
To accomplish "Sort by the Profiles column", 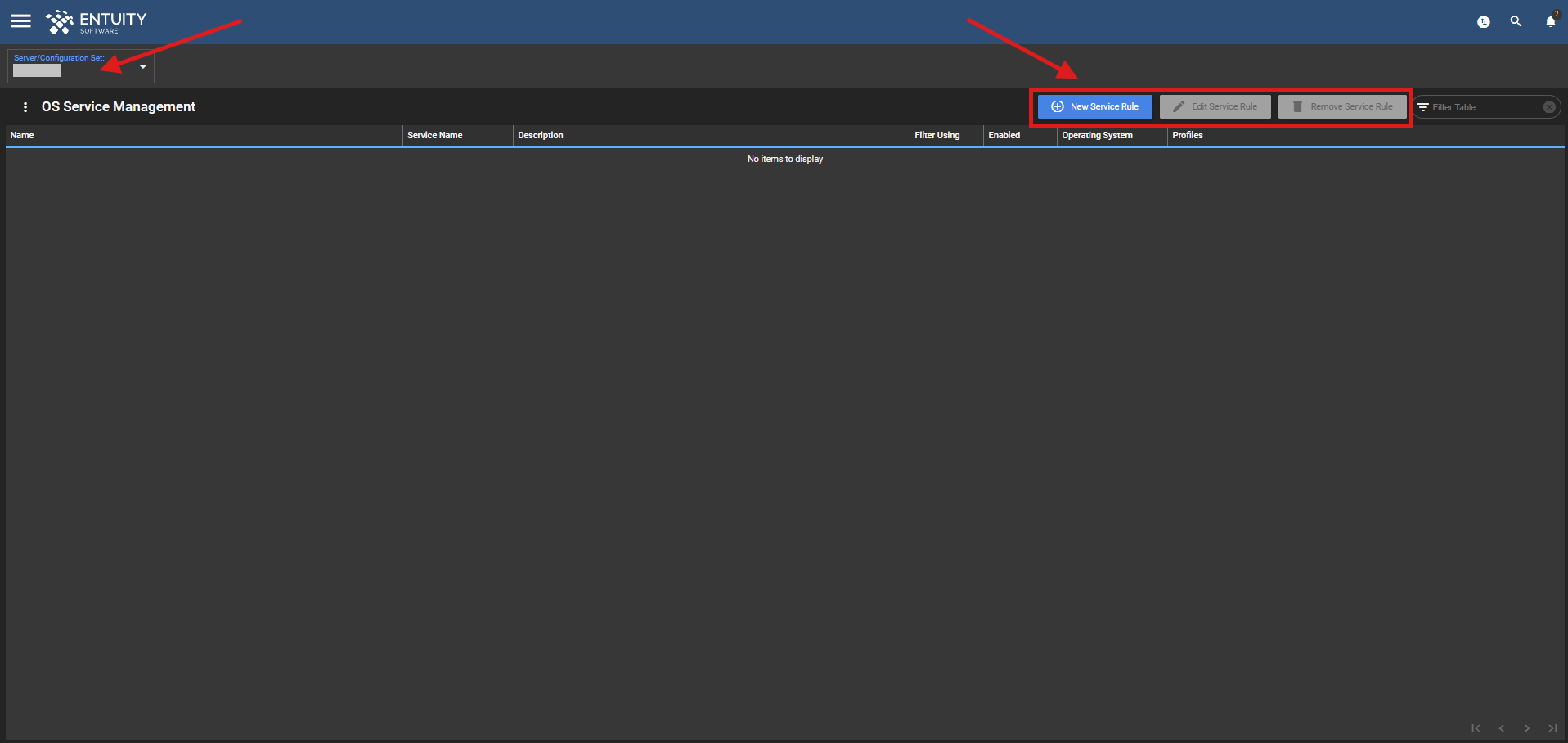I will coord(1365,136).
